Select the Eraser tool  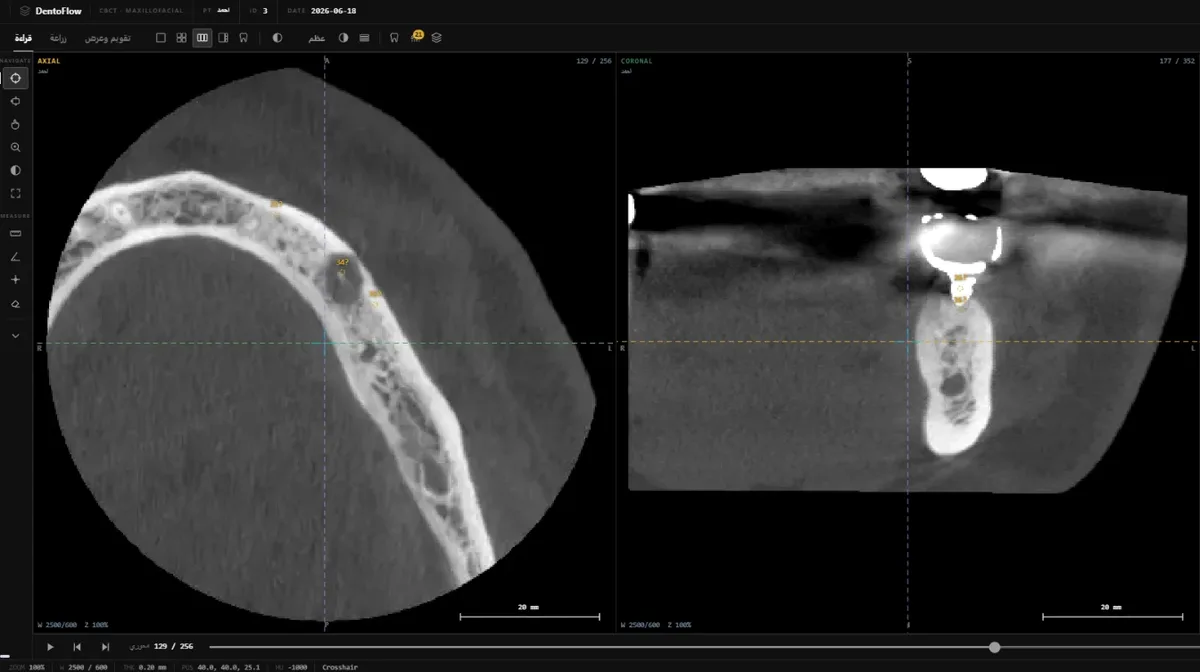tap(15, 303)
